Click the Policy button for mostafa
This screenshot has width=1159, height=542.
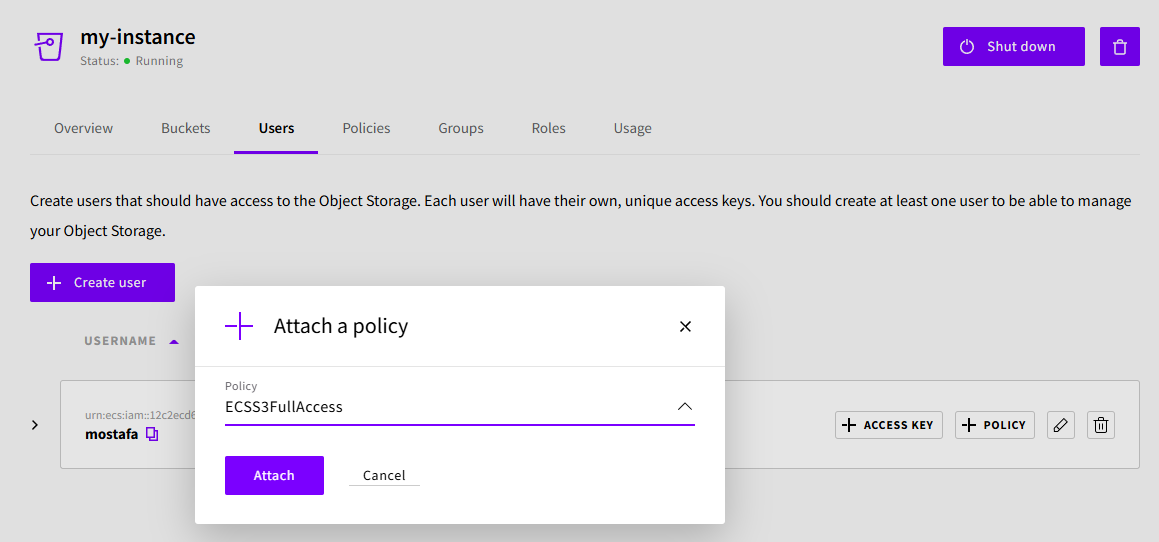995,425
